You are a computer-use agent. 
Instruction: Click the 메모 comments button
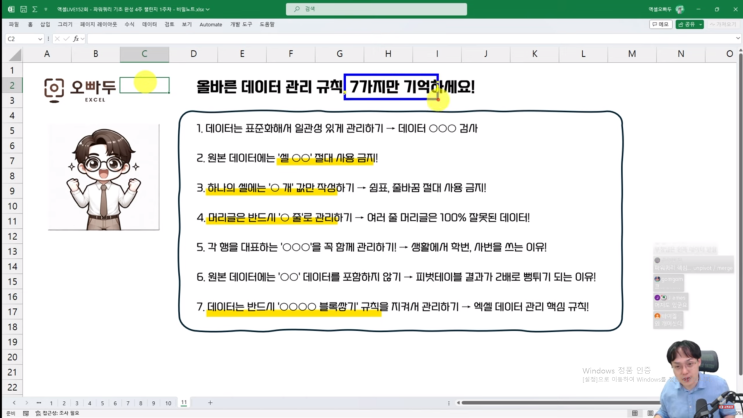661,24
